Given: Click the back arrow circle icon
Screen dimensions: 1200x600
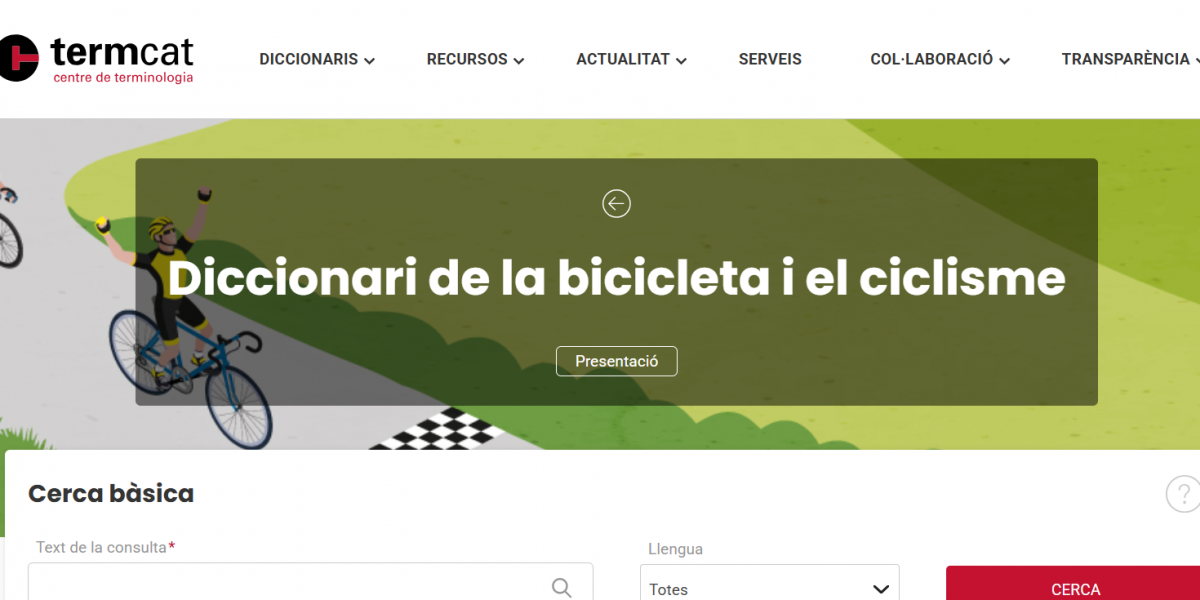Looking at the screenshot, I should pyautogui.click(x=616, y=204).
